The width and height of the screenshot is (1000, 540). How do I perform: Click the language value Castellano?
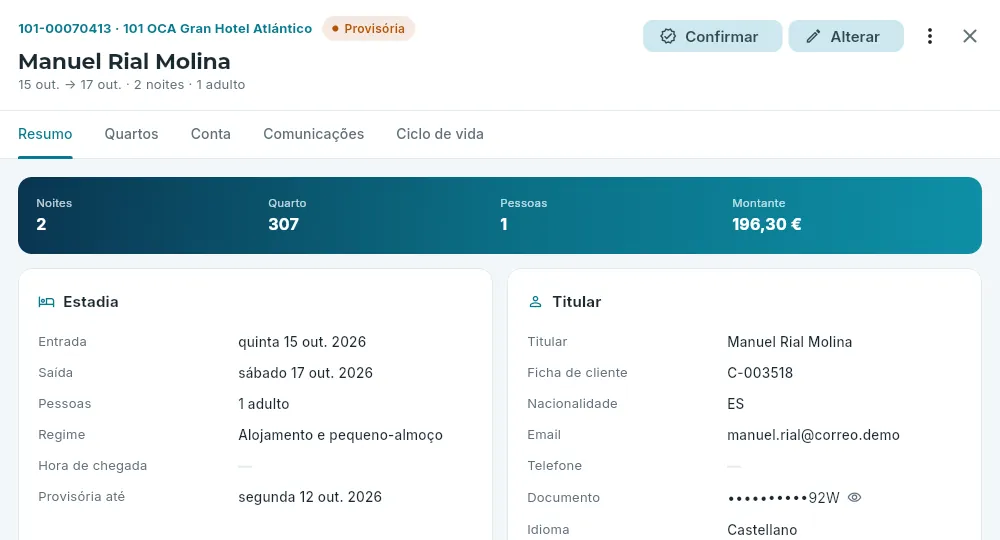(762, 530)
